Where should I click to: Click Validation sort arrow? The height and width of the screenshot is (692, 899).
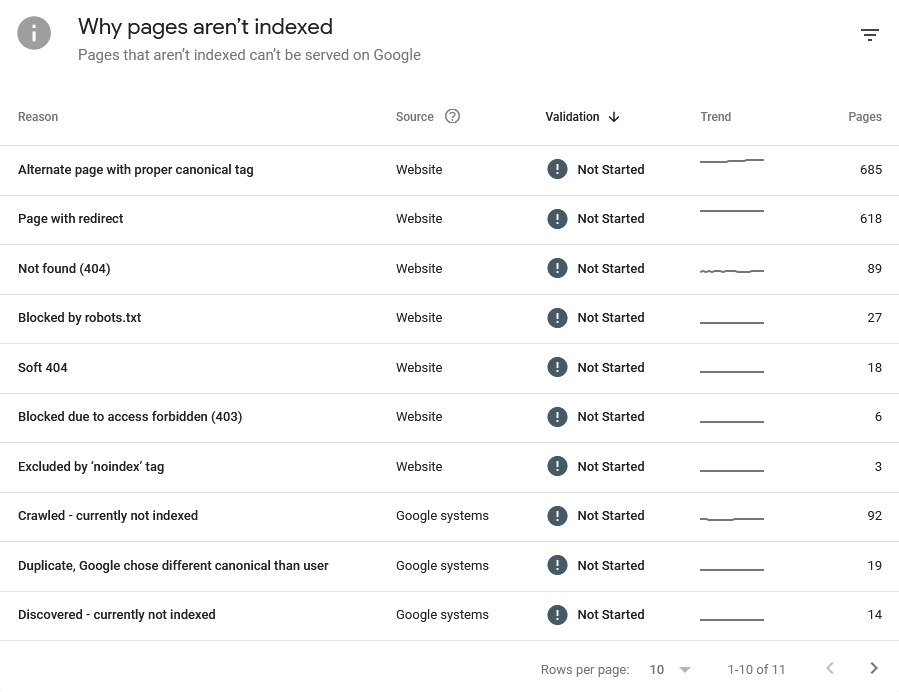614,117
